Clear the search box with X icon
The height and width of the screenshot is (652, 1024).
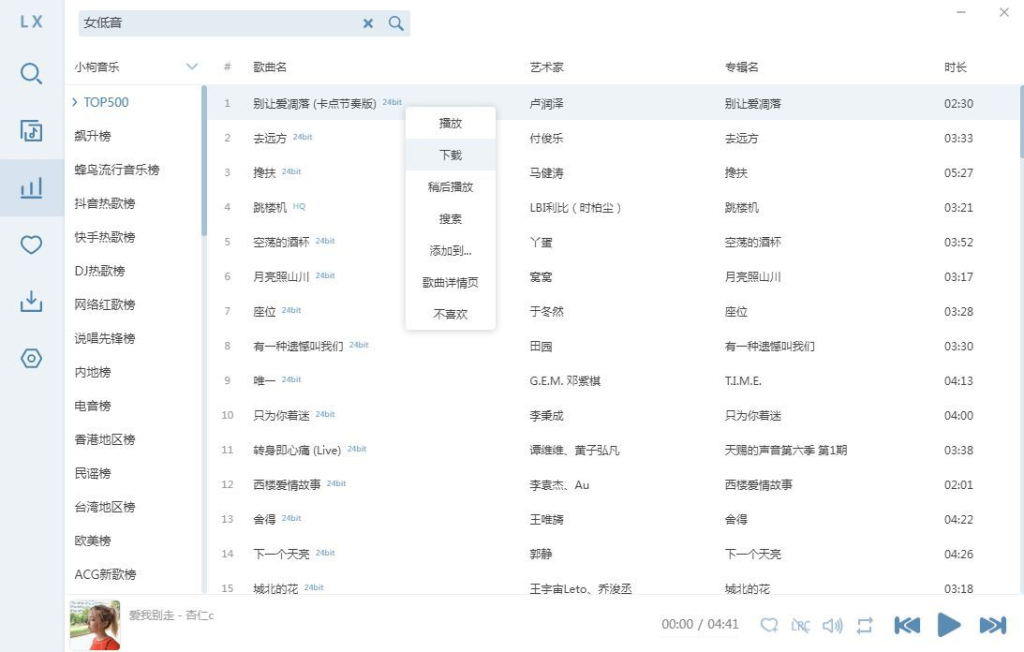368,24
